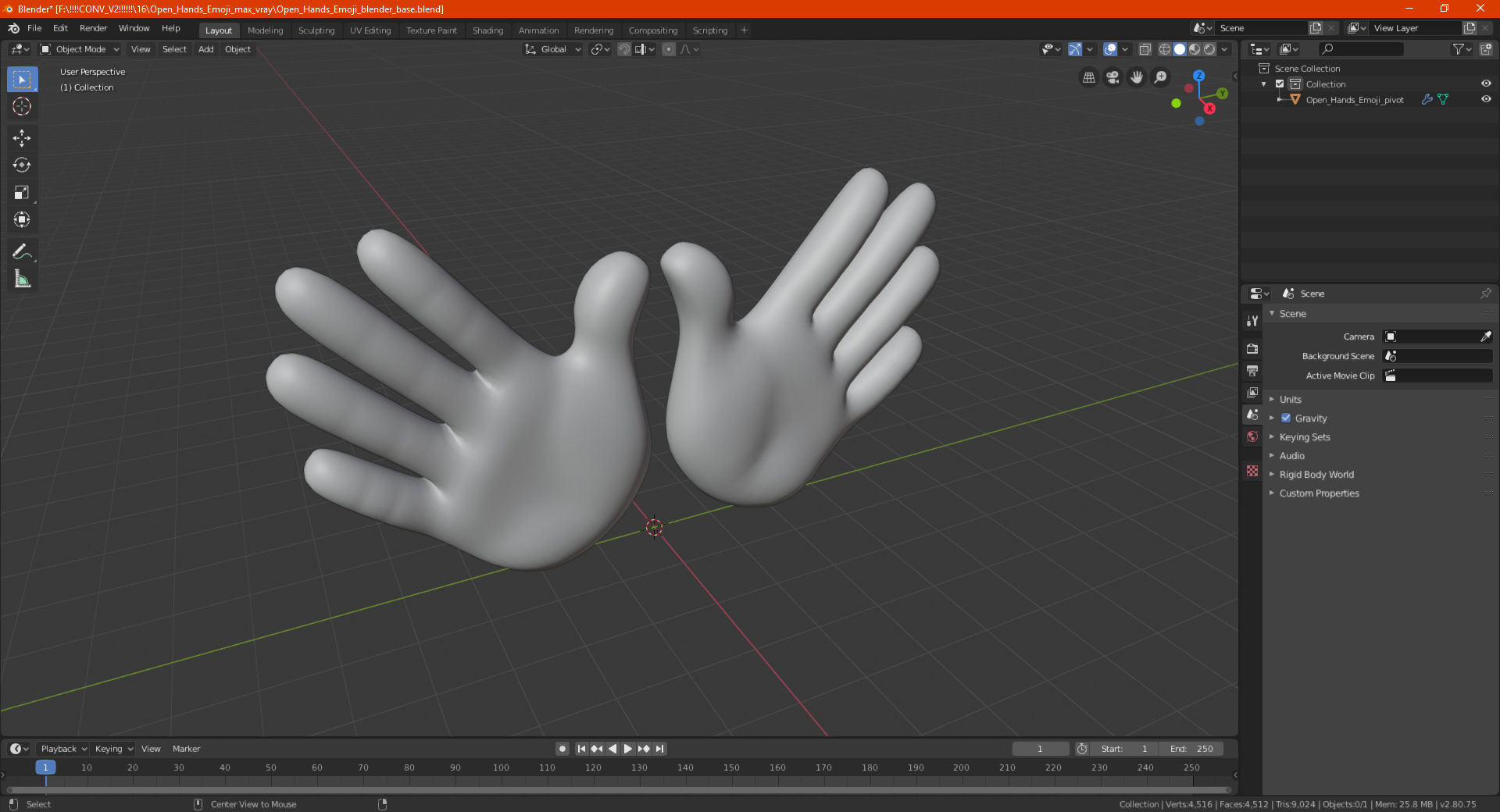Expand Rigid Body World panel
This screenshot has width=1500, height=812.
click(x=1316, y=474)
